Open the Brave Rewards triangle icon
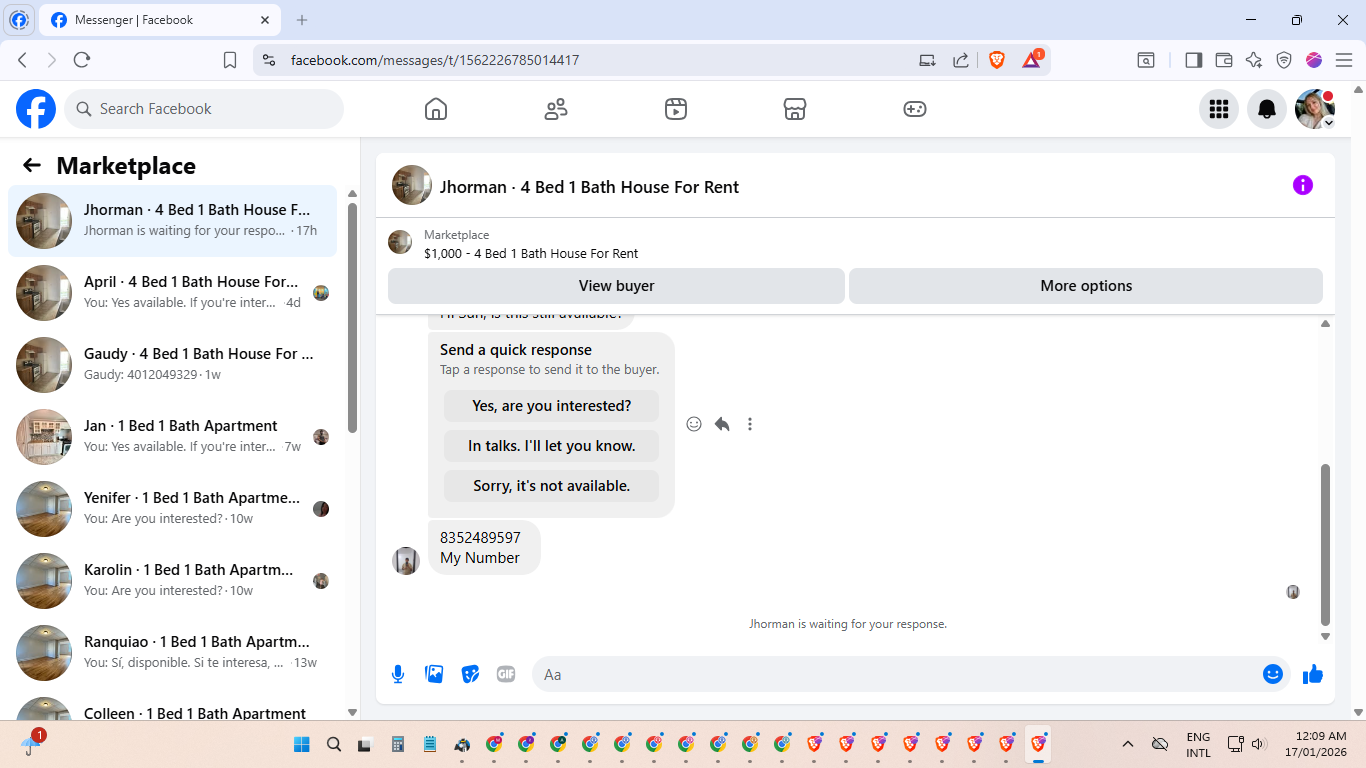This screenshot has width=1366, height=768. pos(1032,59)
